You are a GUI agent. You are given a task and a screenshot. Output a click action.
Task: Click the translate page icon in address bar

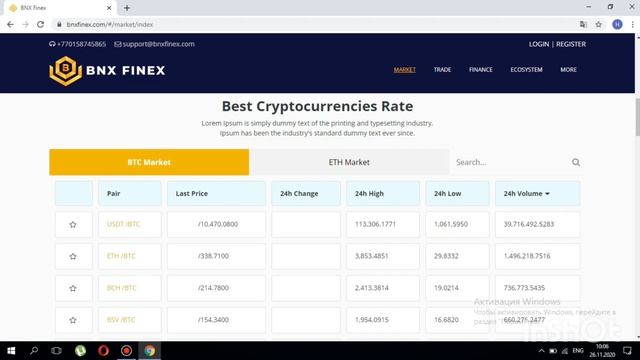(x=583, y=24)
